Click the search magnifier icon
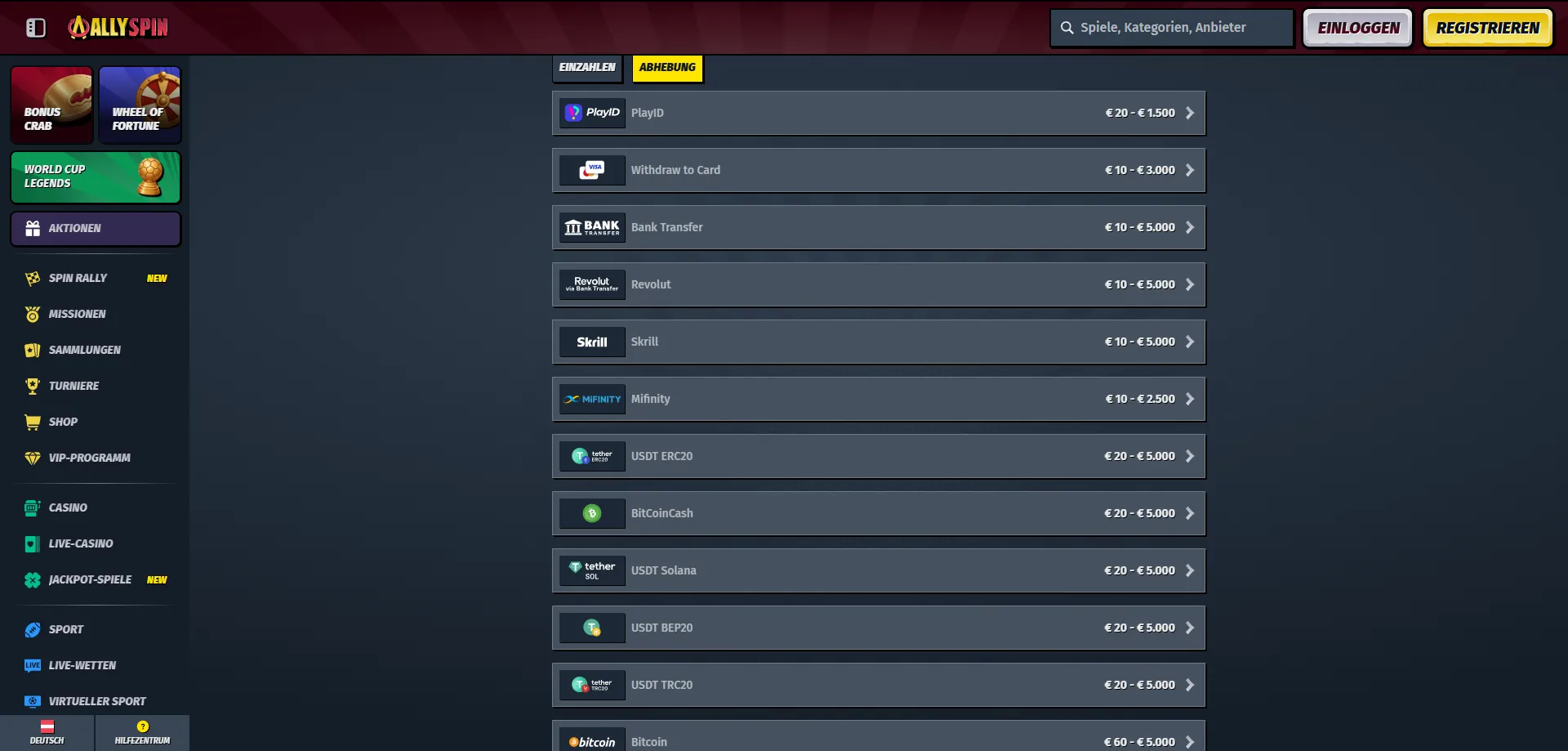The height and width of the screenshot is (751, 1568). [x=1067, y=28]
